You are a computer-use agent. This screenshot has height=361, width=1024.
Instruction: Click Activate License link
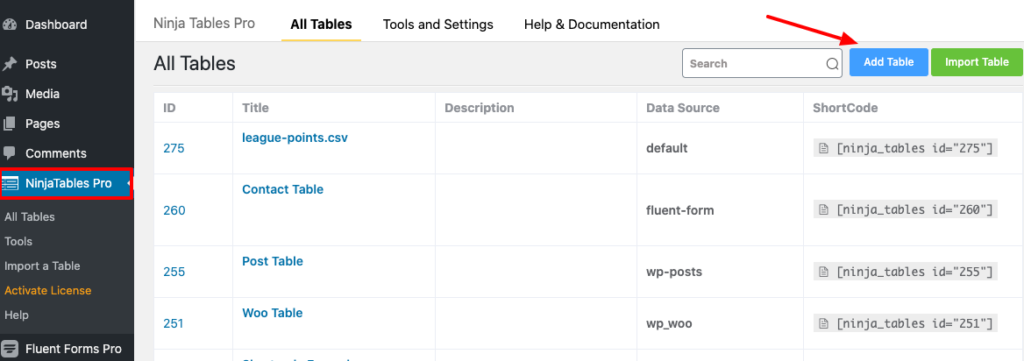tap(48, 290)
